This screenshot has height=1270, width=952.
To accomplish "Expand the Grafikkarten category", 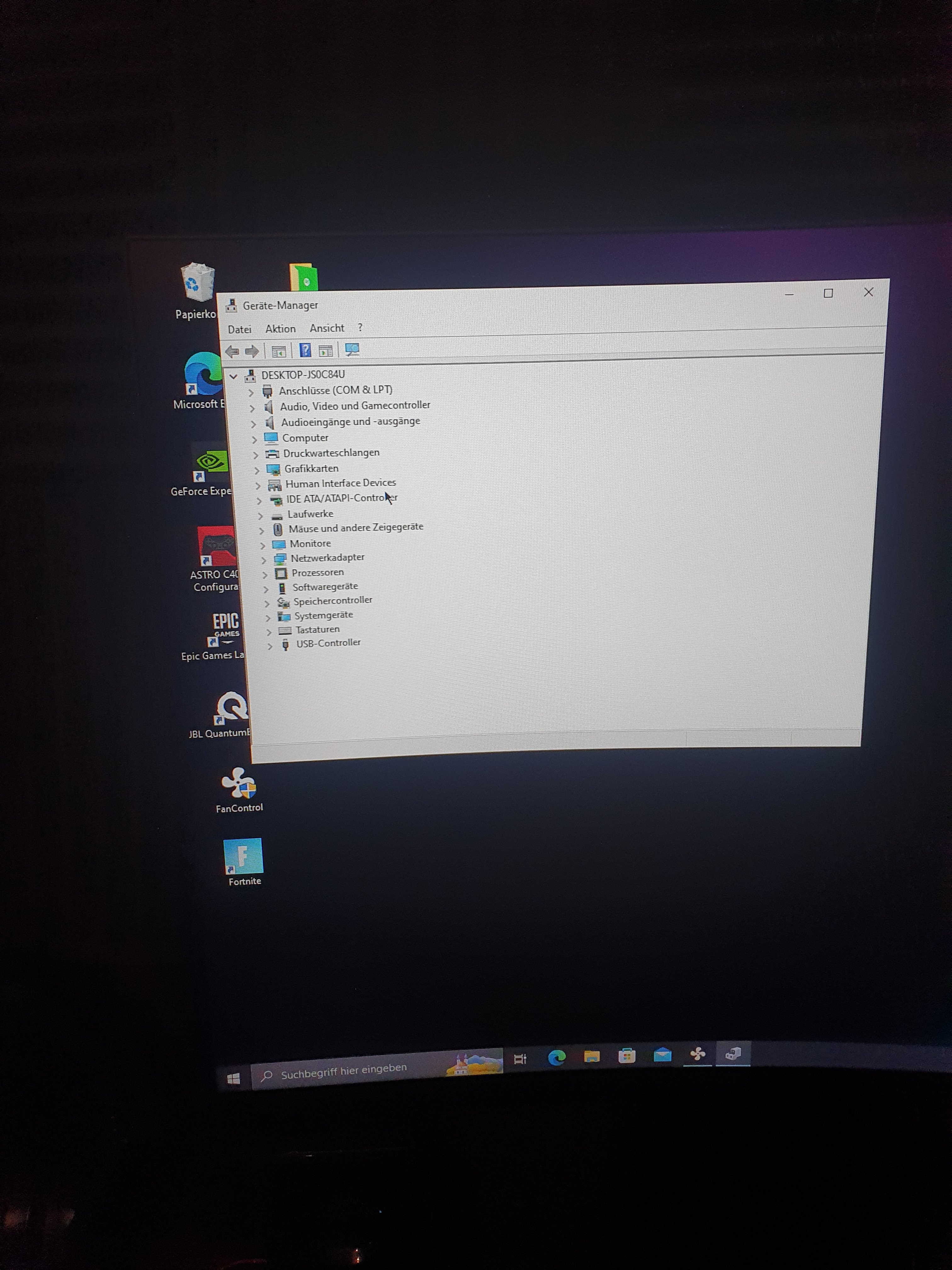I will point(257,470).
